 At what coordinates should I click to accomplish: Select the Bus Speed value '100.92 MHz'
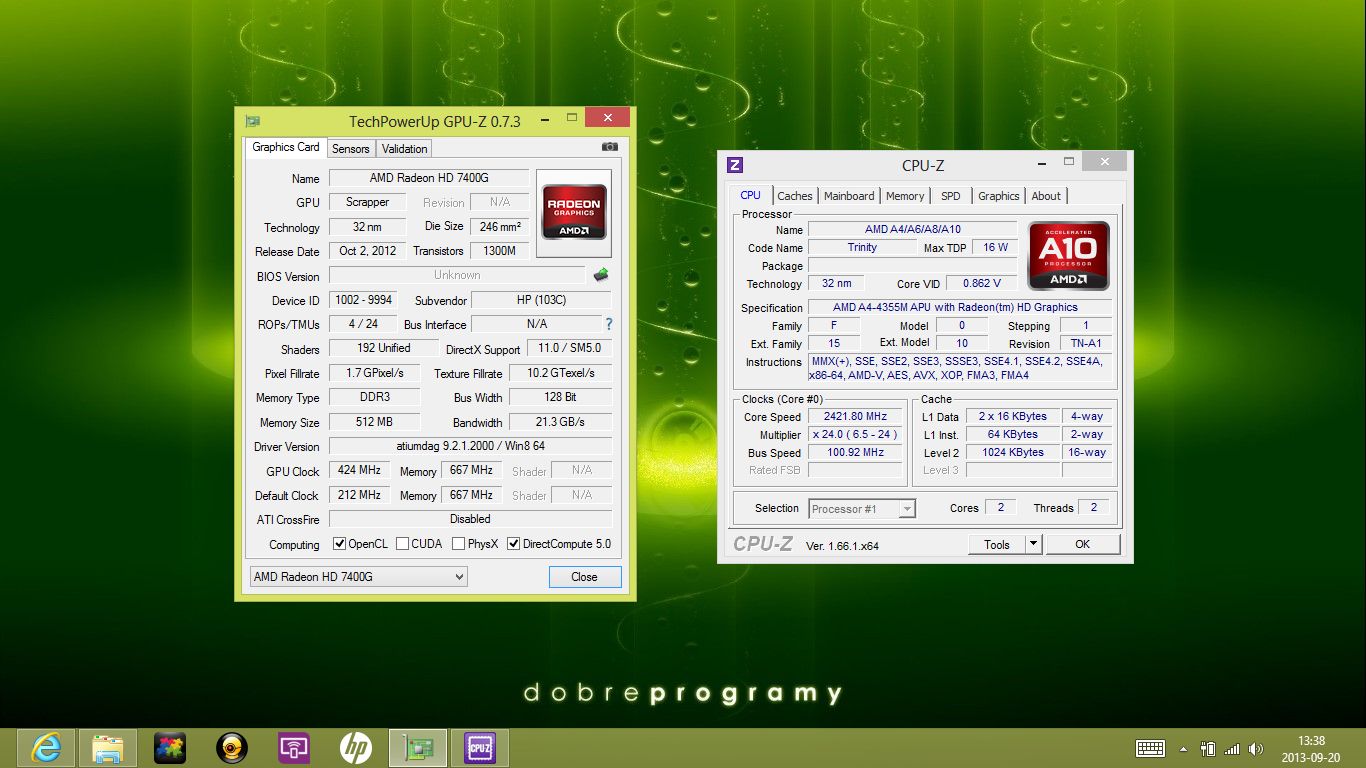tap(855, 452)
